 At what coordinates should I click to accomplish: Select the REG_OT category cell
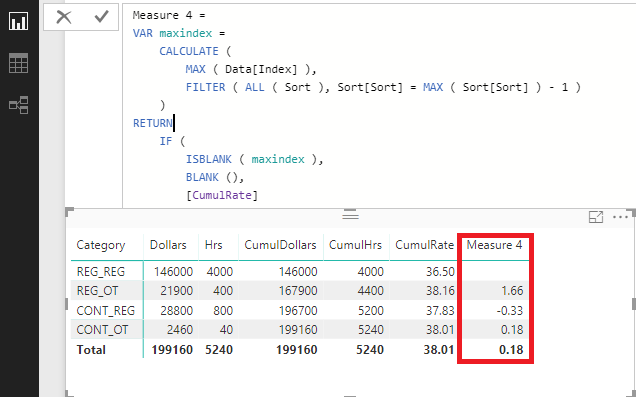tap(97, 291)
